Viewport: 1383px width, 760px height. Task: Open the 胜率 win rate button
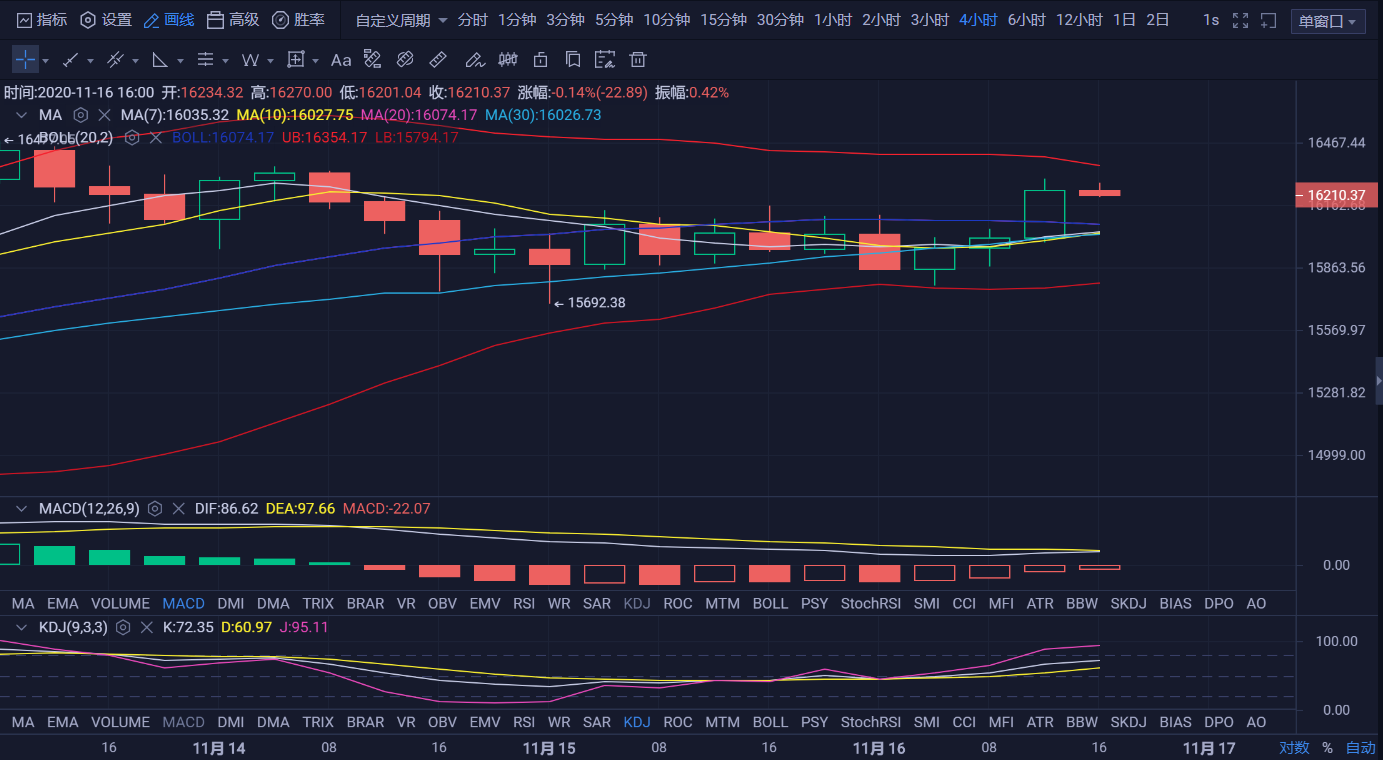coord(298,20)
